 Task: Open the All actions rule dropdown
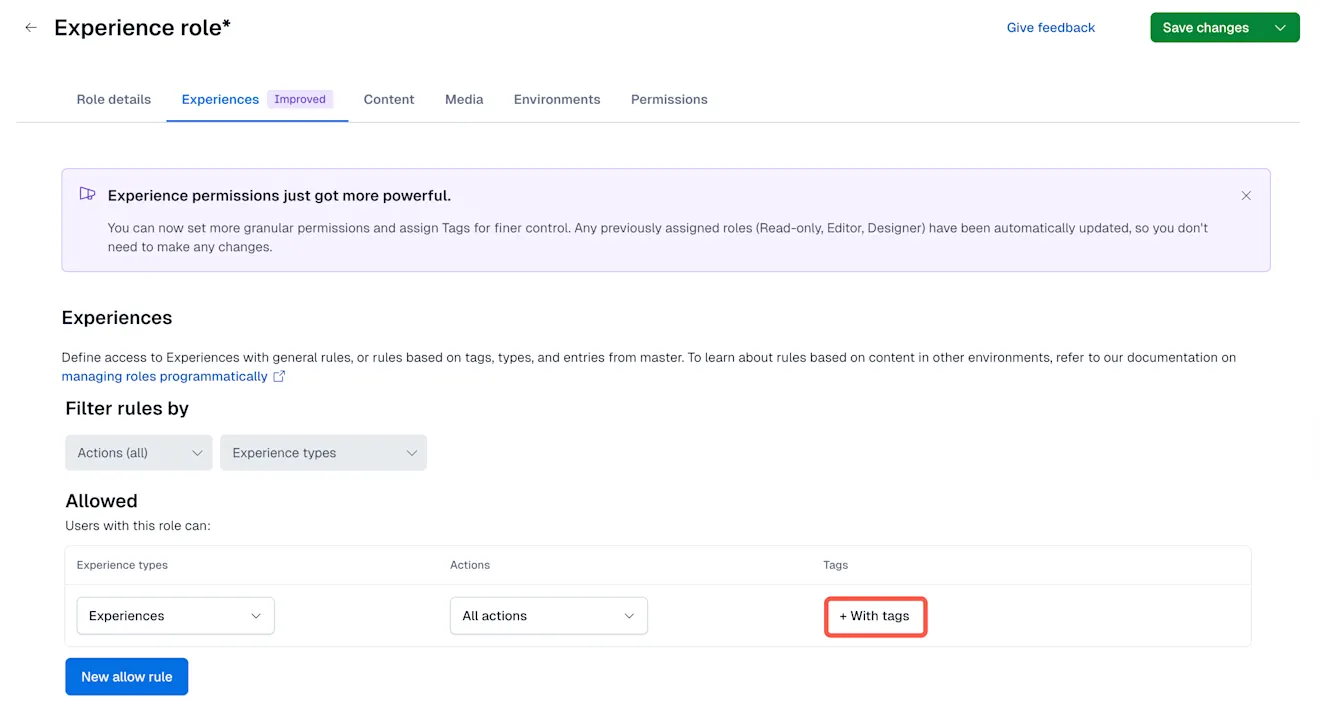(x=548, y=616)
